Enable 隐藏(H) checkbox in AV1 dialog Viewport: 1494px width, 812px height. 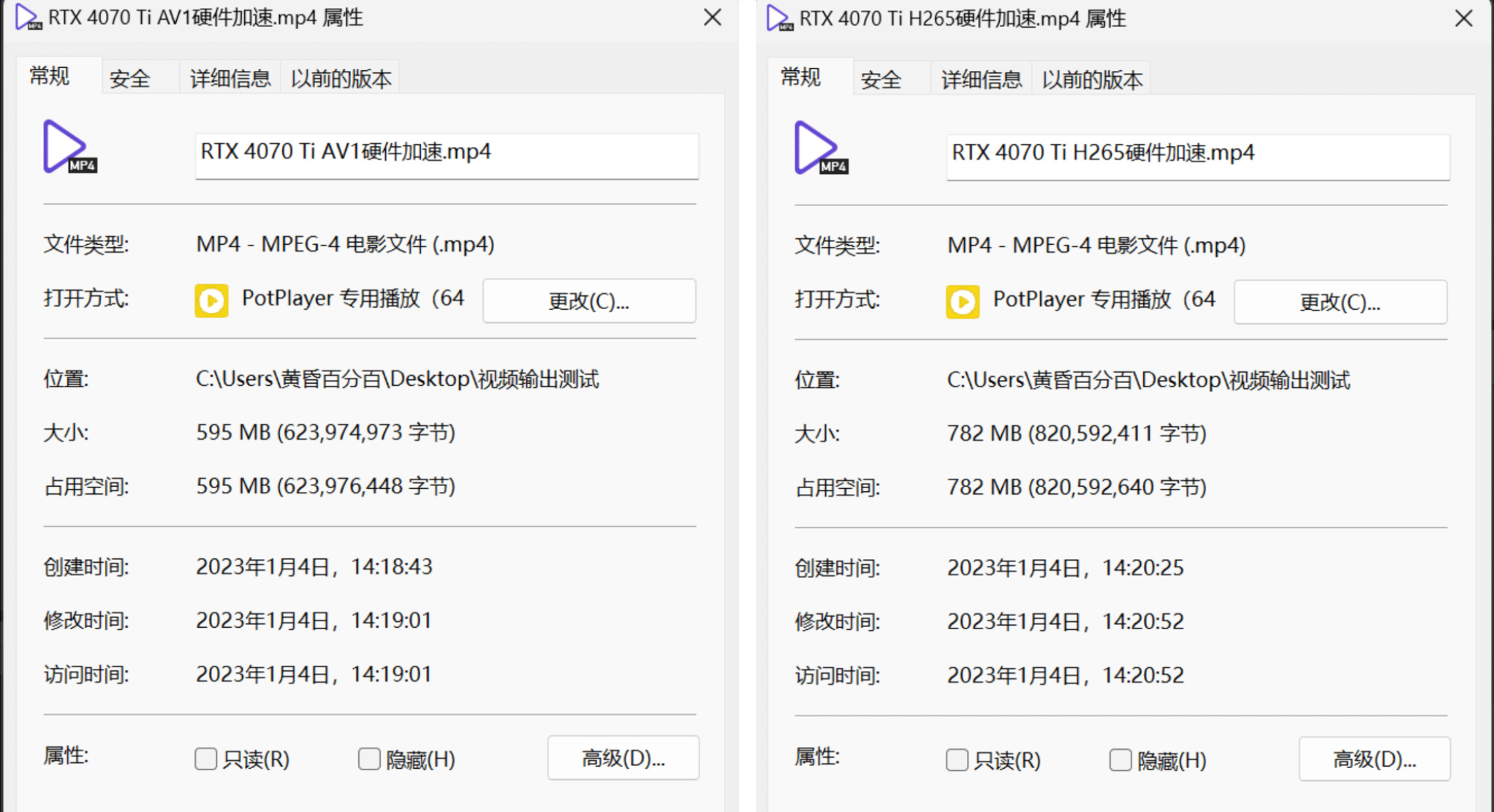[369, 759]
